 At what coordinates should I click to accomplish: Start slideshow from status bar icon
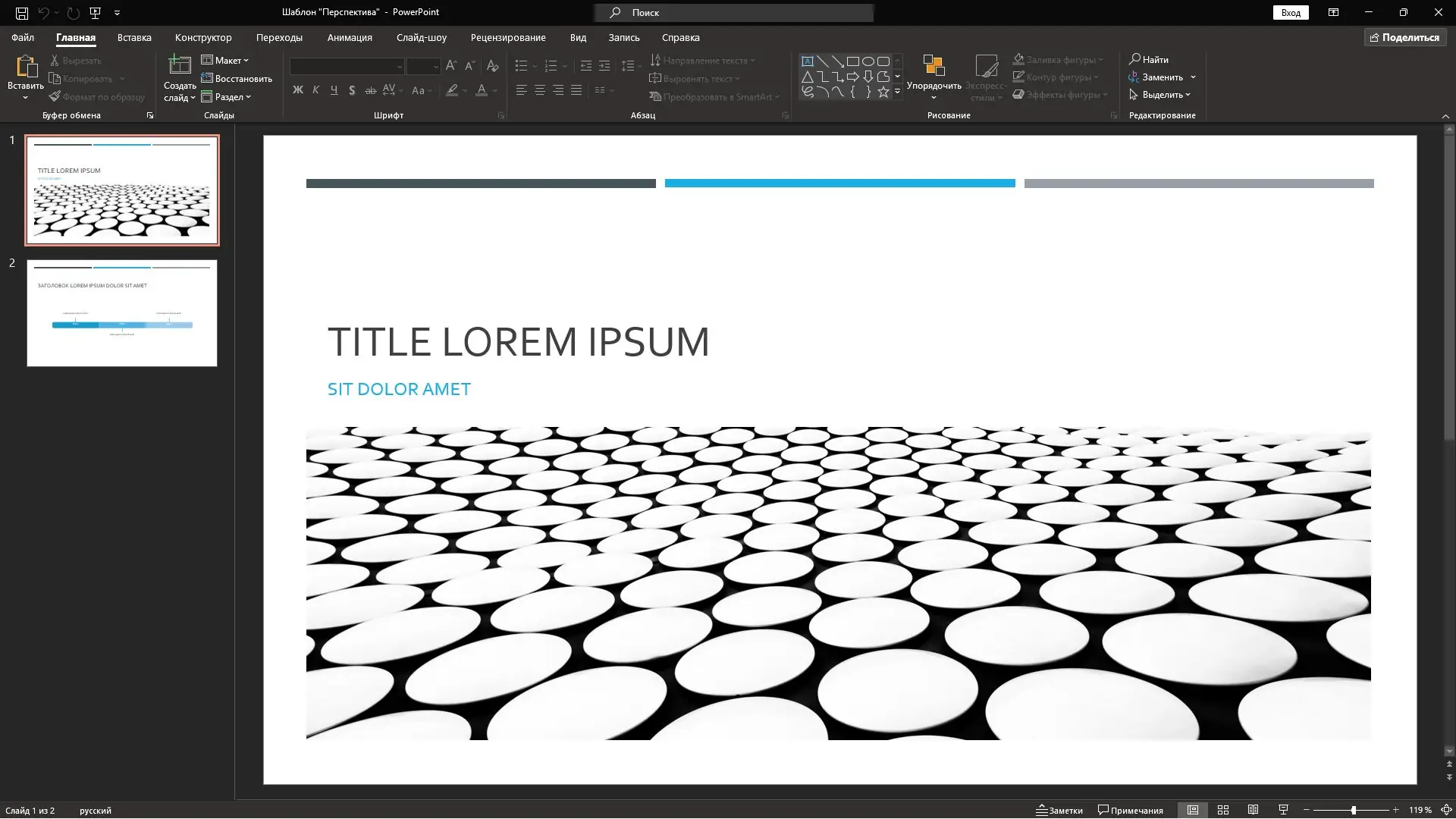pyautogui.click(x=1283, y=810)
